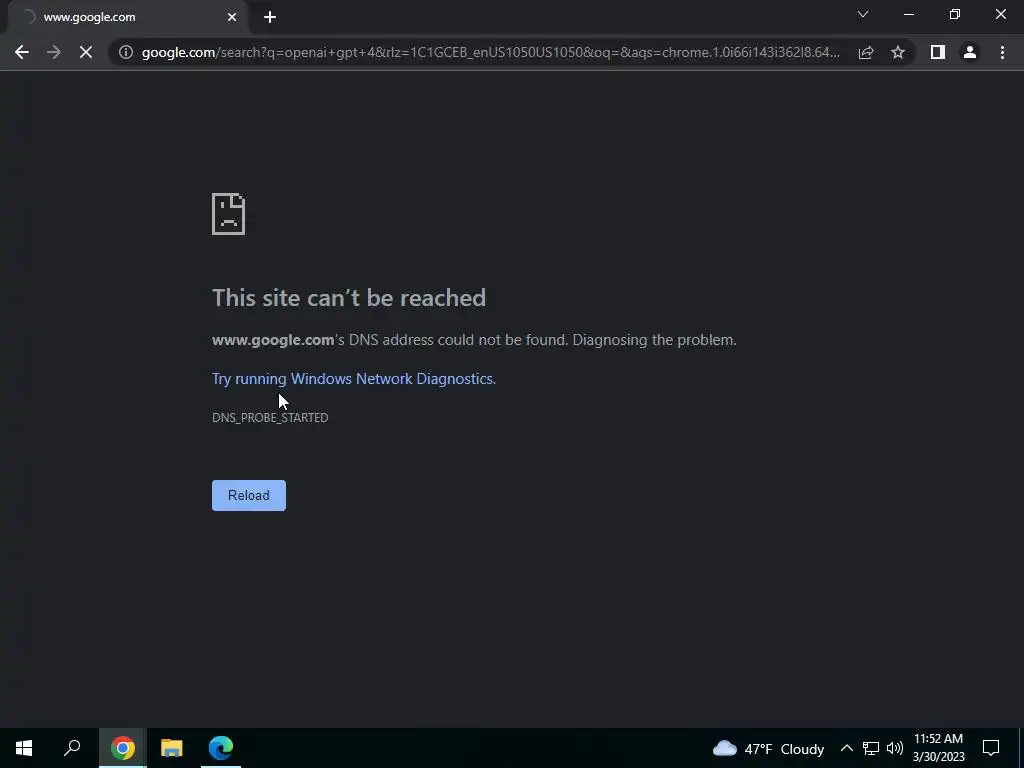Open the Windows Start menu
The height and width of the screenshot is (768, 1024).
(24, 748)
